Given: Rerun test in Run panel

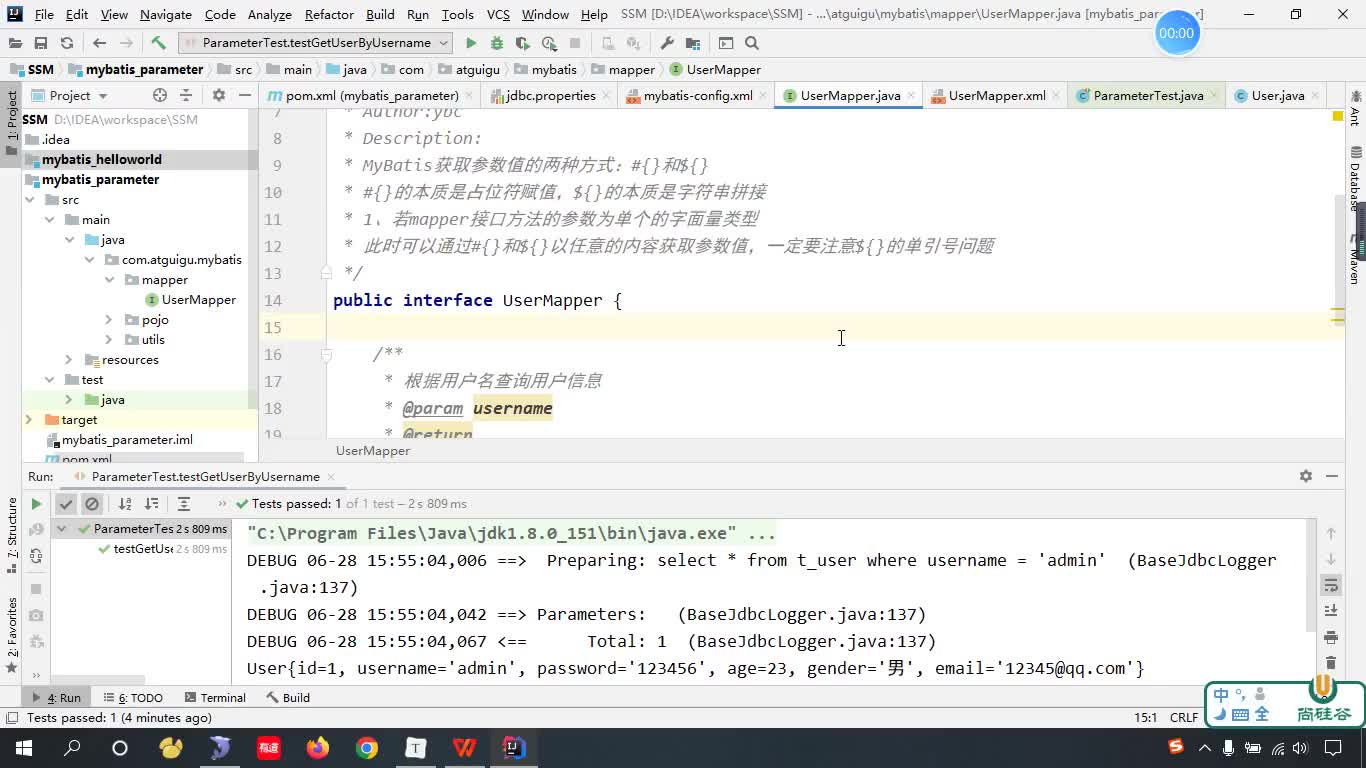Looking at the screenshot, I should tap(36, 504).
